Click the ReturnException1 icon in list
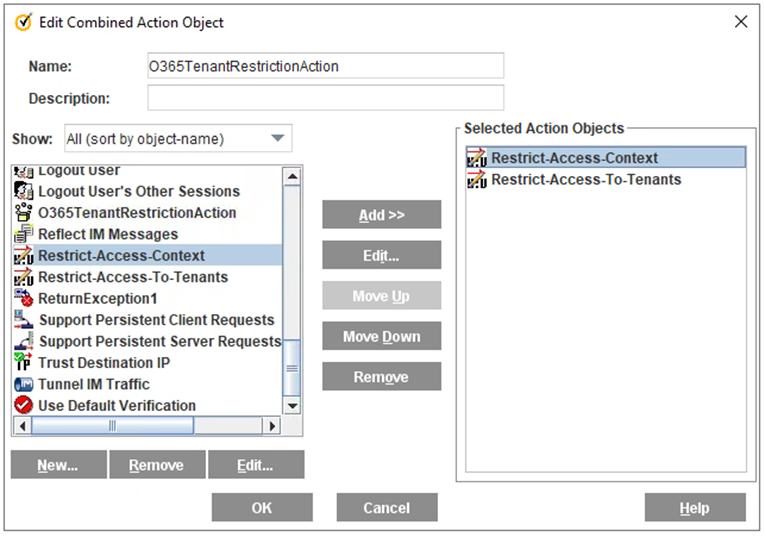Screen dimensions: 765x537 coord(23,298)
